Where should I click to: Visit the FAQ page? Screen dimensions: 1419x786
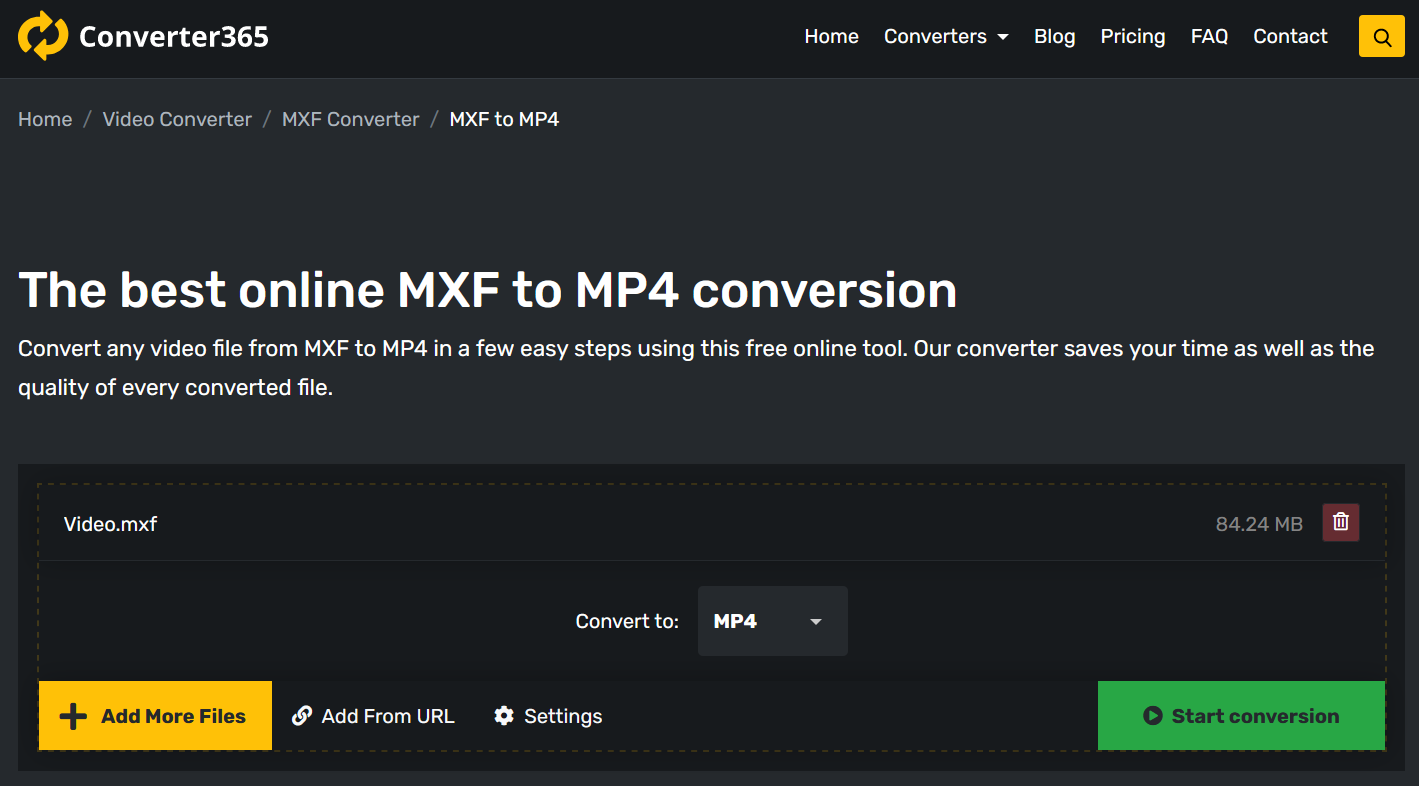point(1208,37)
